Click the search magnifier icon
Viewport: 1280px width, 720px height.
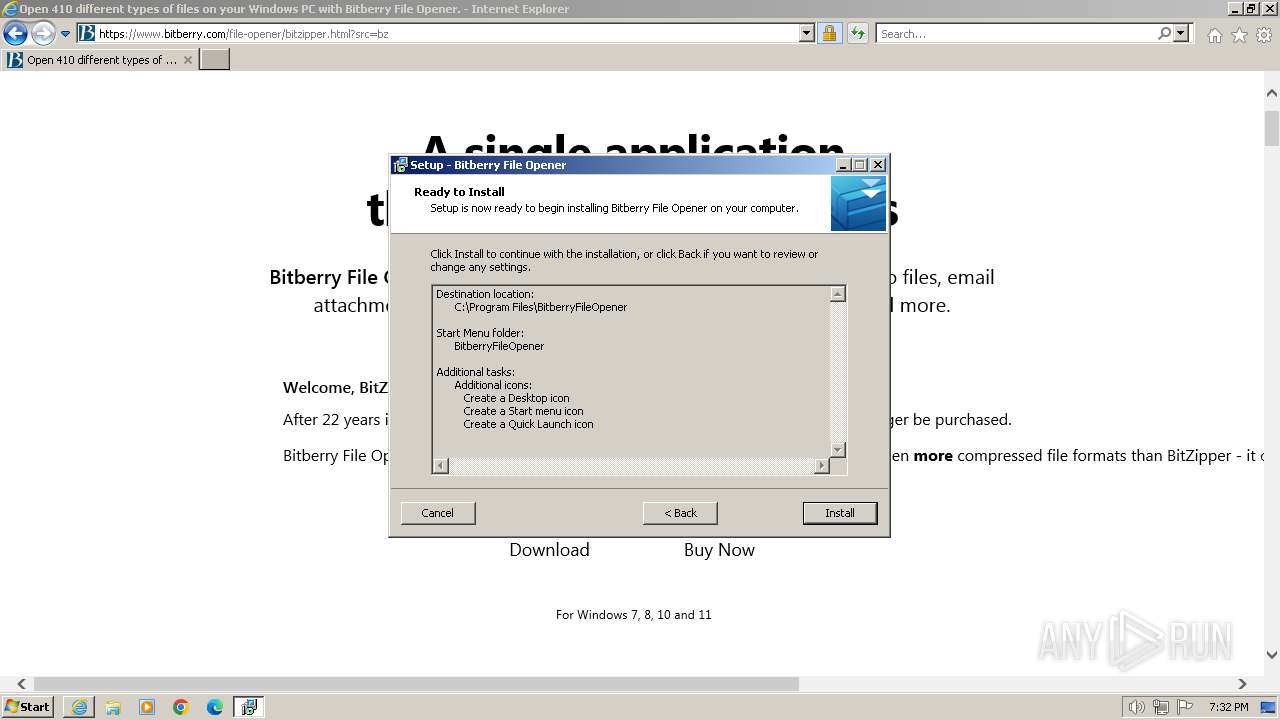pyautogui.click(x=1164, y=34)
